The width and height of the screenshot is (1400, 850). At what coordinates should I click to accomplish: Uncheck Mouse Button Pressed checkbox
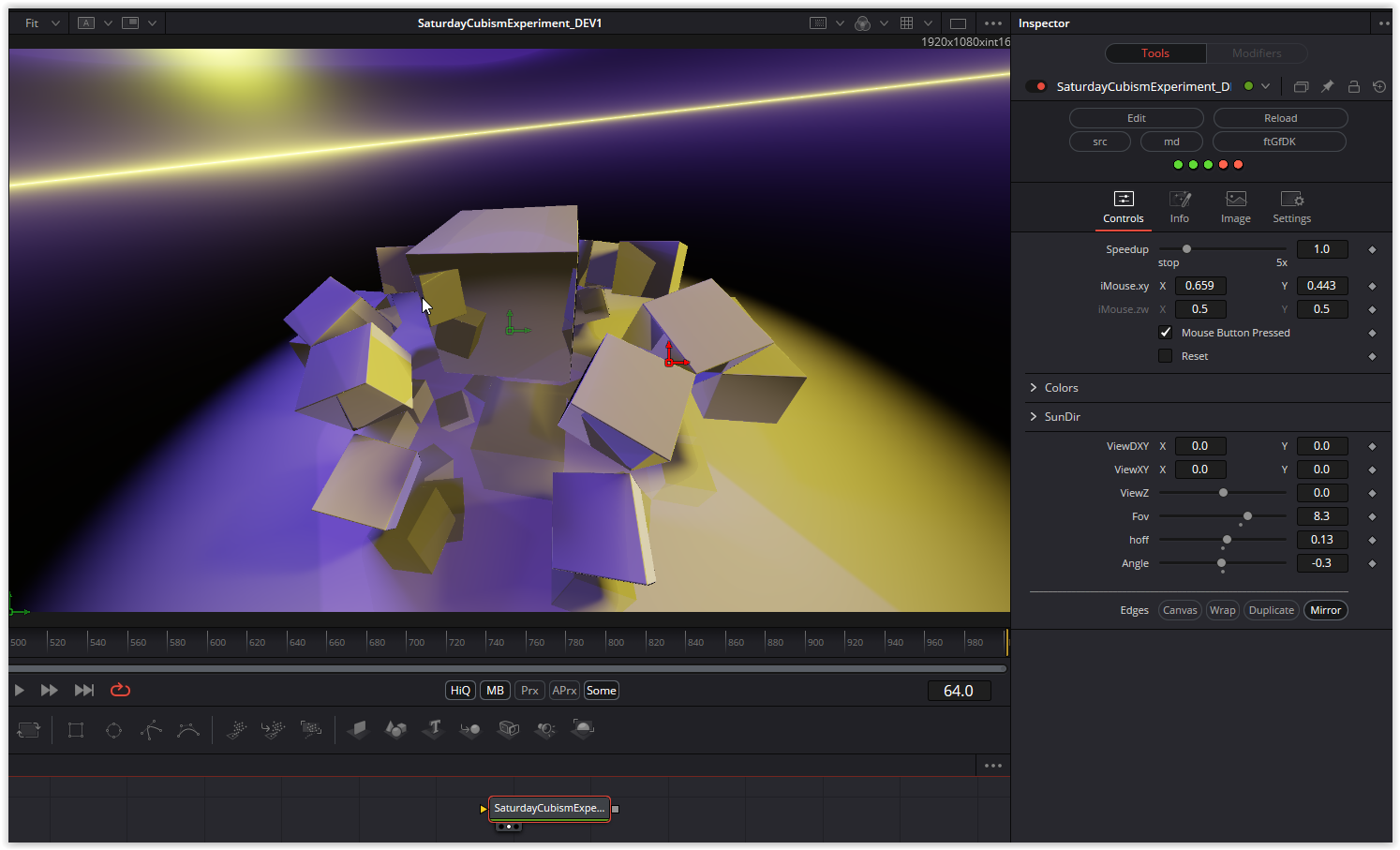(1165, 333)
